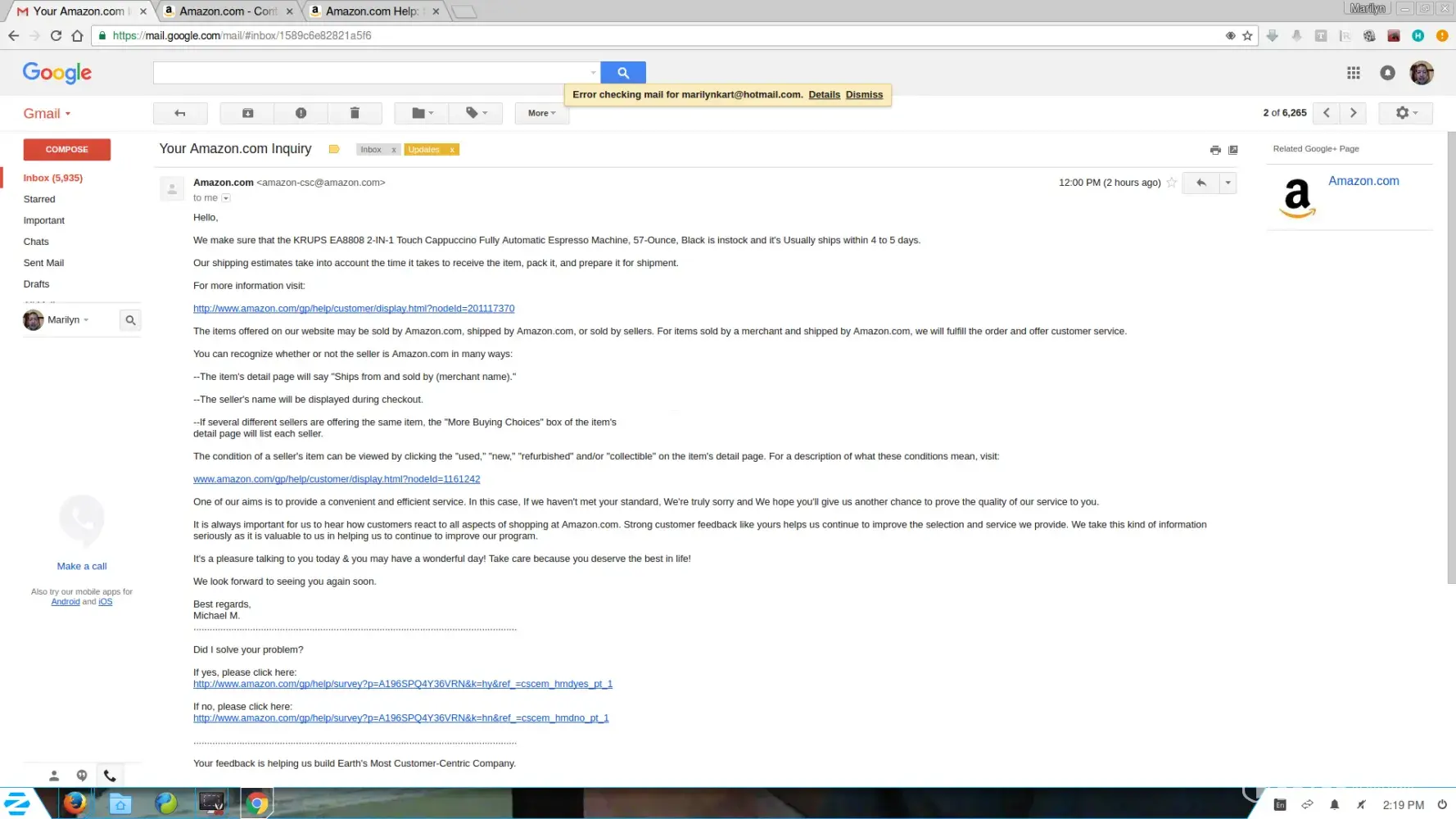Reply to the Amazon.com message
Image resolution: width=1456 pixels, height=819 pixels.
(x=1201, y=183)
